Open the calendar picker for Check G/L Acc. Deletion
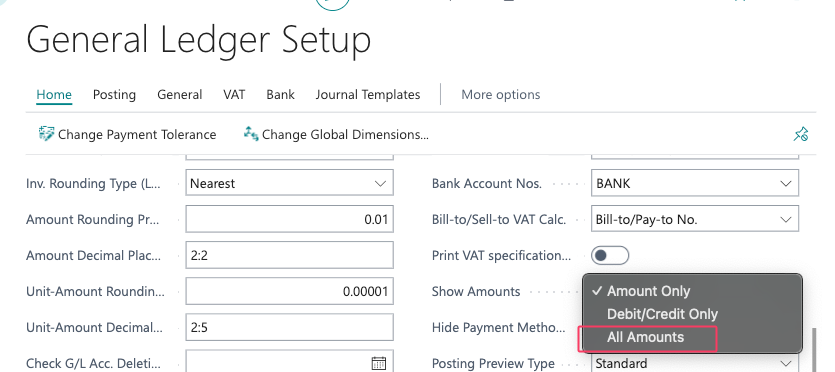835x372 pixels. [378, 363]
